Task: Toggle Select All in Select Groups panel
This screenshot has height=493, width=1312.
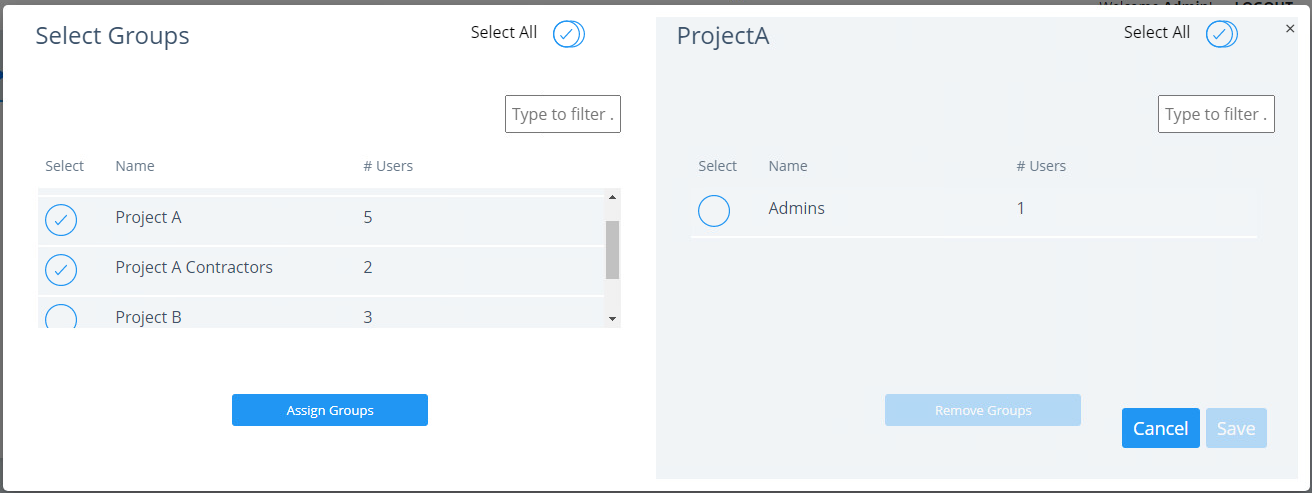Action: point(568,34)
